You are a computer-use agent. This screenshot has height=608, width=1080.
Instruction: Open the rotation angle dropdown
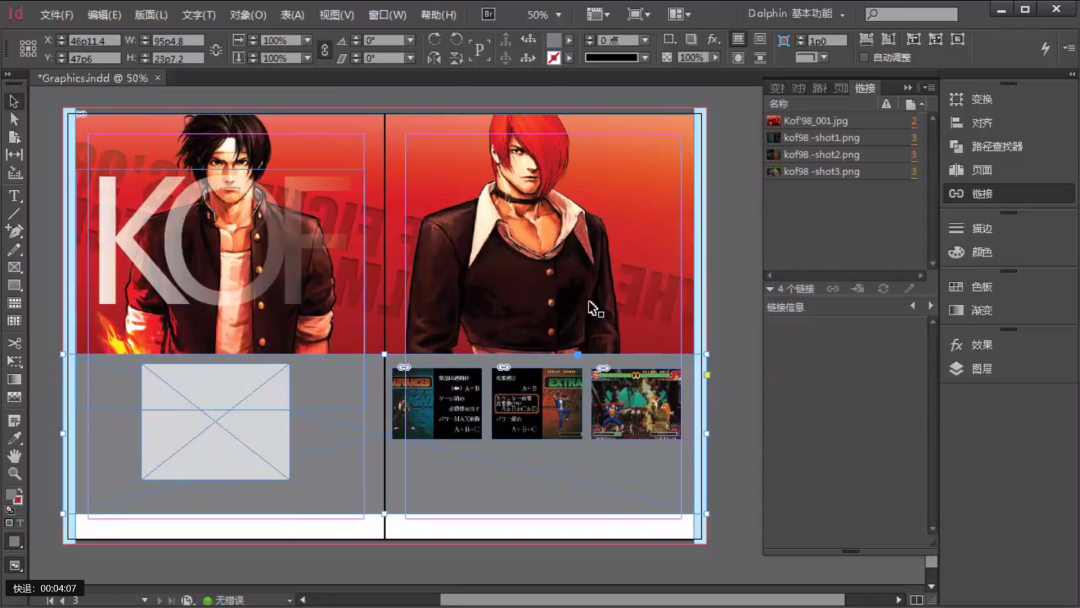pyautogui.click(x=410, y=40)
